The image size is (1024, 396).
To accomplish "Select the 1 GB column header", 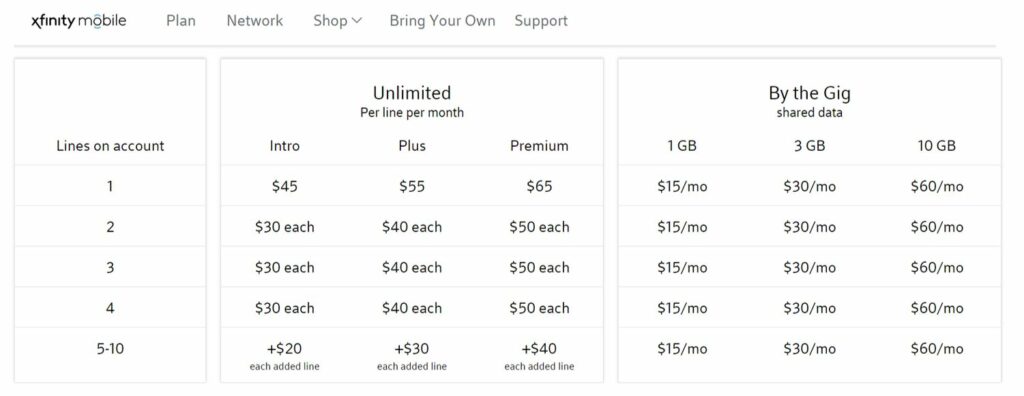I will click(x=682, y=146).
